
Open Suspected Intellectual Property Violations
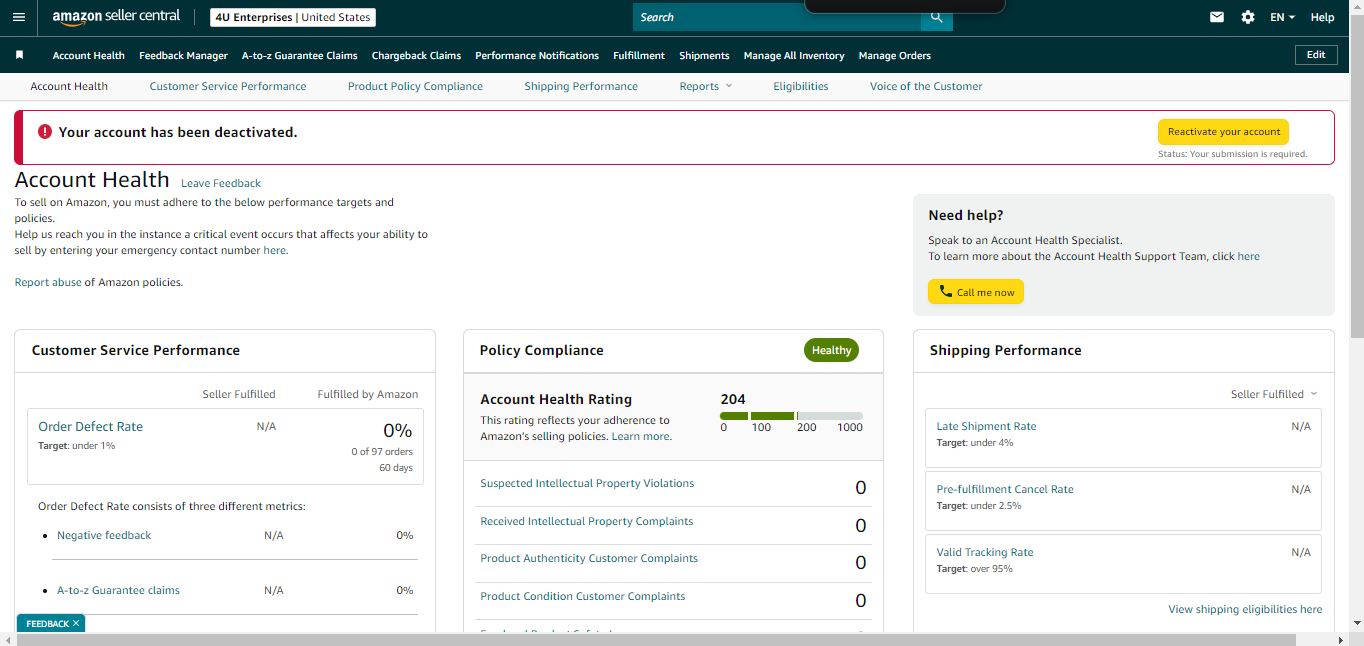tap(587, 483)
